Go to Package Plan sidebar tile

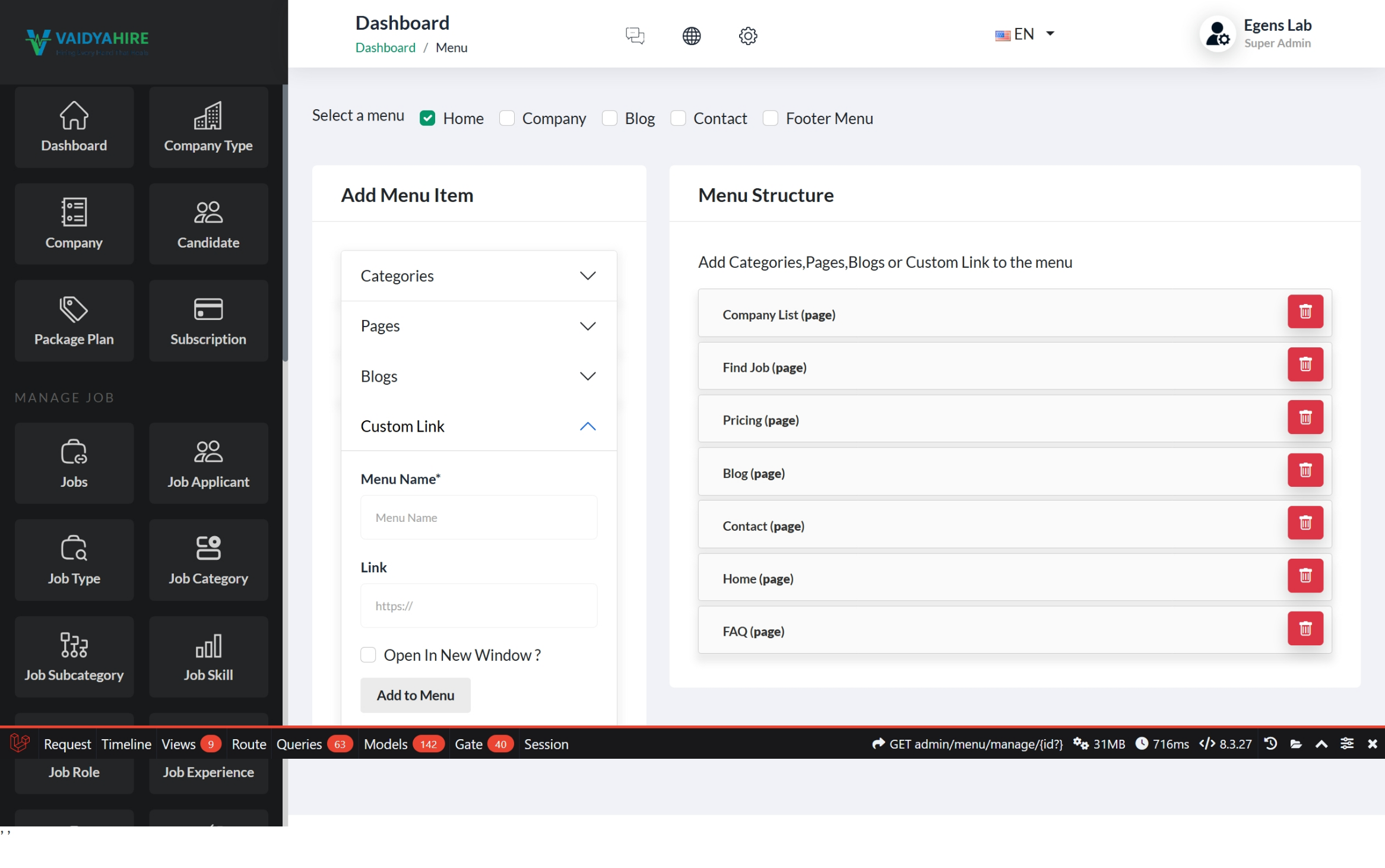tap(74, 321)
